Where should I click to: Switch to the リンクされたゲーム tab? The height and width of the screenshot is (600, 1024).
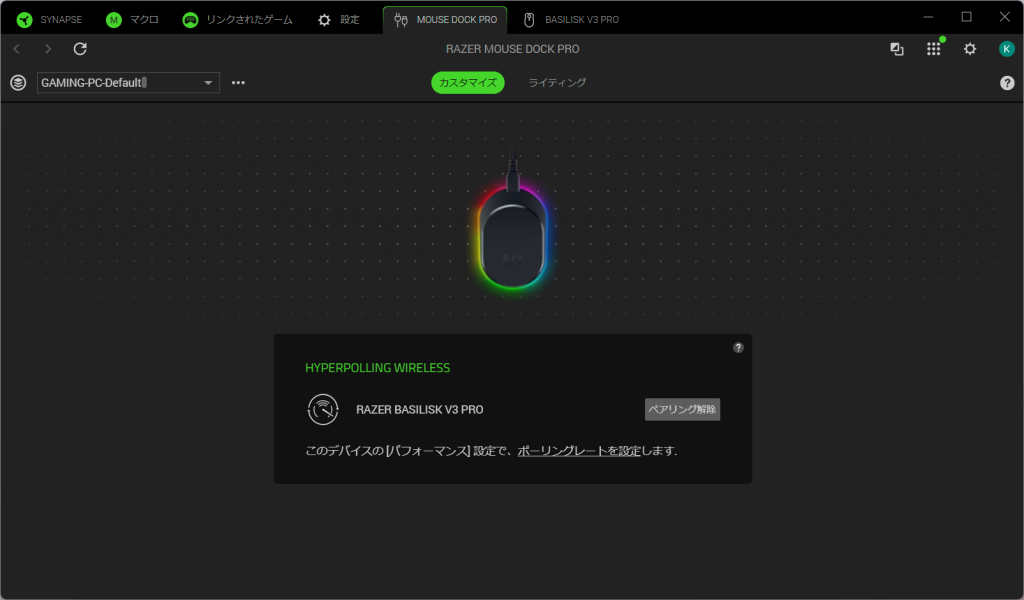[x=238, y=20]
